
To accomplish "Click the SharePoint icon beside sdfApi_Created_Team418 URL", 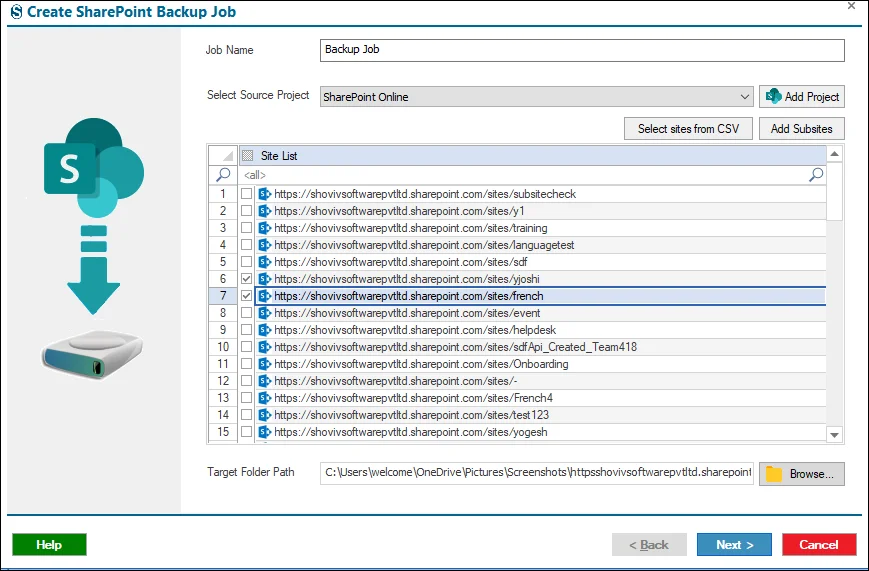I will (x=265, y=347).
